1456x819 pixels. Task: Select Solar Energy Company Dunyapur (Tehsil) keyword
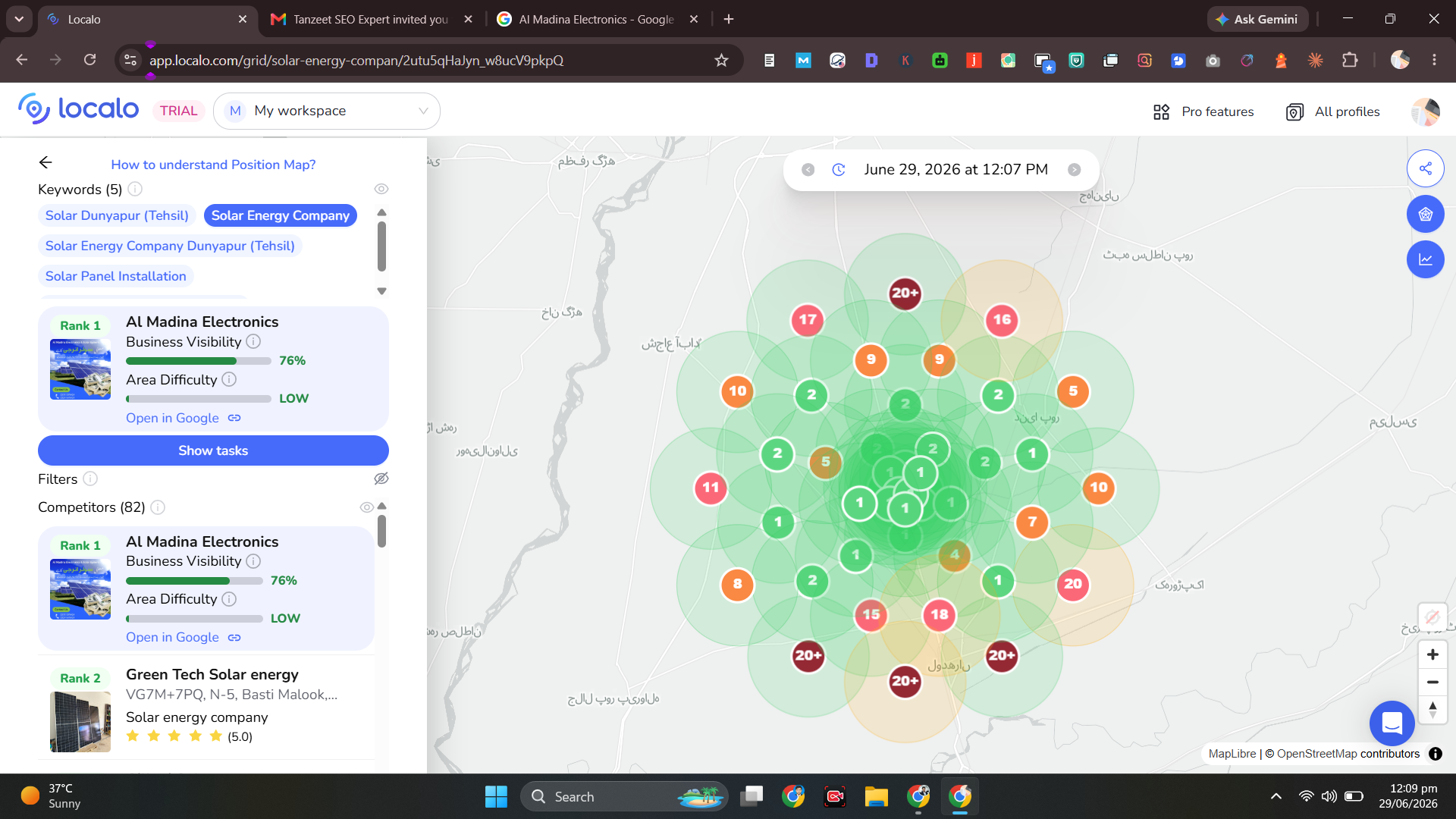(x=170, y=246)
